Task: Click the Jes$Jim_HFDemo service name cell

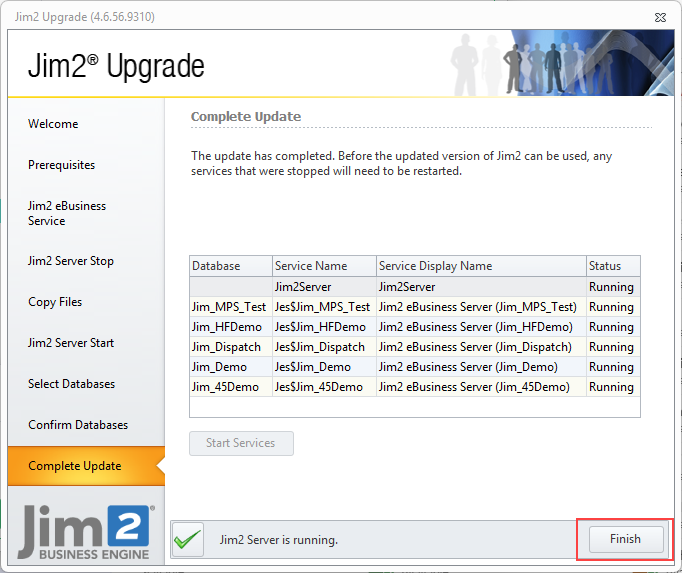Action: [x=324, y=327]
